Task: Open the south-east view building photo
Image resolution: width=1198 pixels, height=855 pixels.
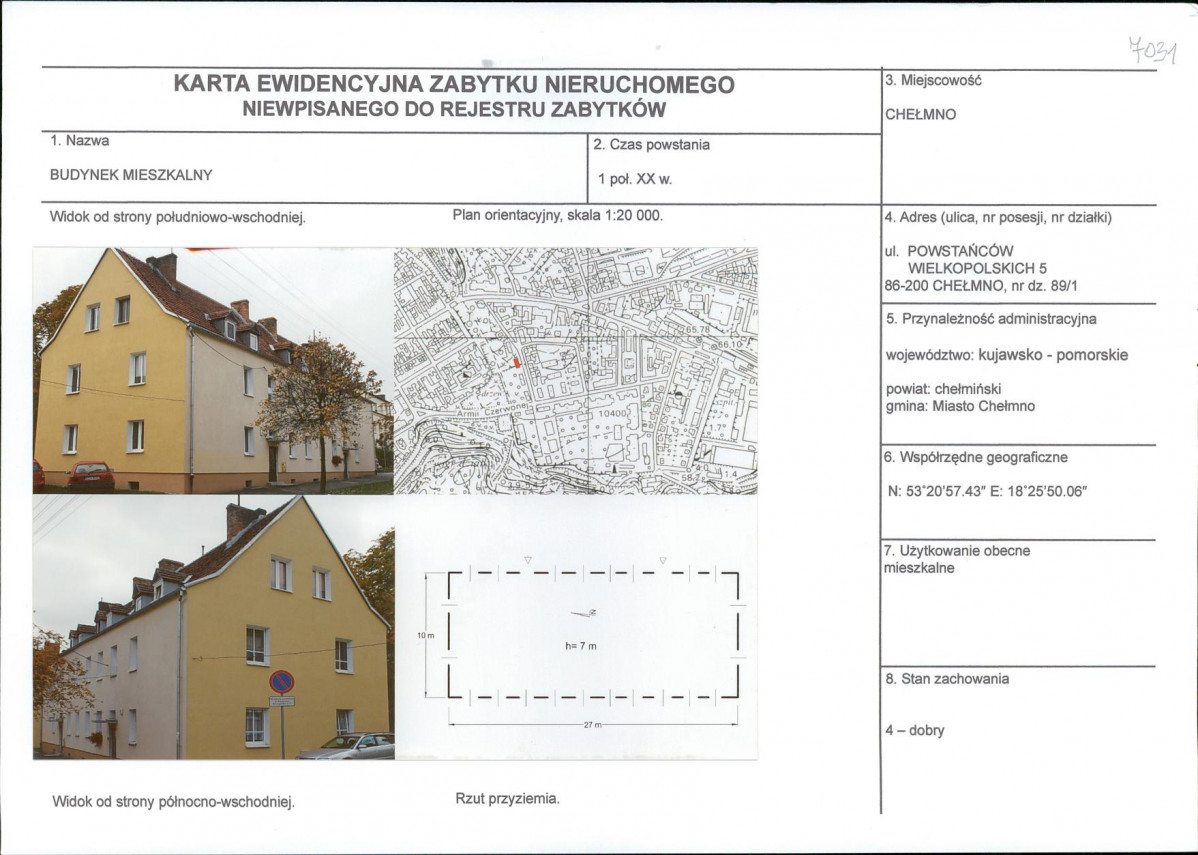Action: (213, 371)
